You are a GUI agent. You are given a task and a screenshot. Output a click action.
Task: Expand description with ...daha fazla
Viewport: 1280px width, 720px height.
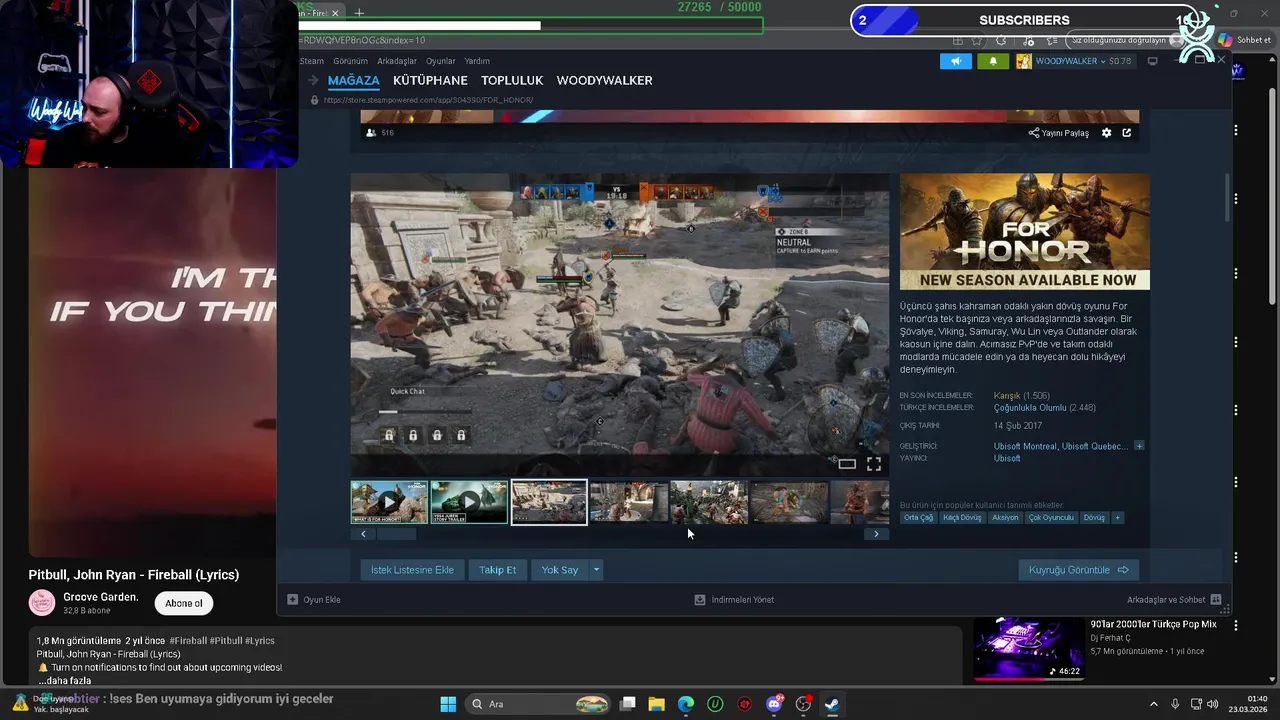tap(65, 681)
